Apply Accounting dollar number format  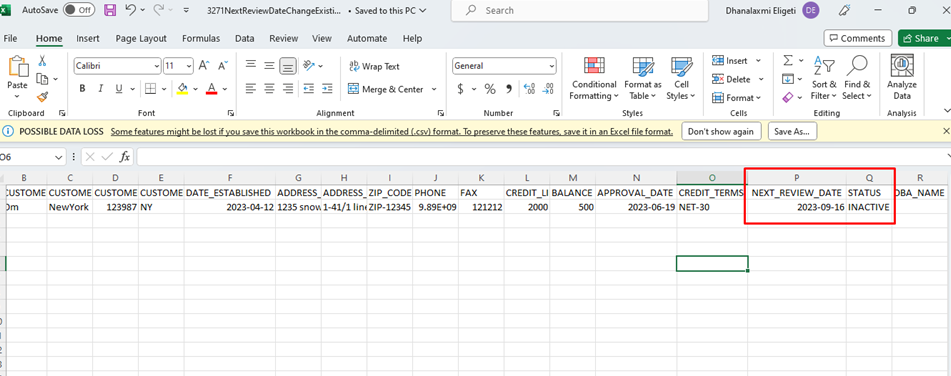point(460,89)
